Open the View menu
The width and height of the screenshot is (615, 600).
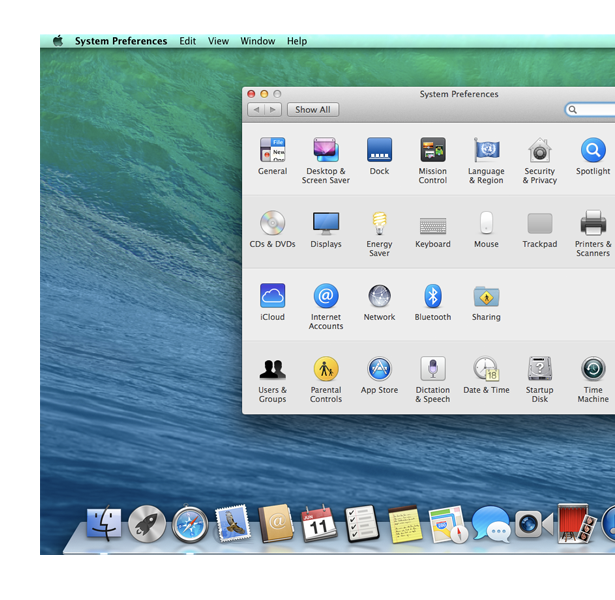(218, 41)
